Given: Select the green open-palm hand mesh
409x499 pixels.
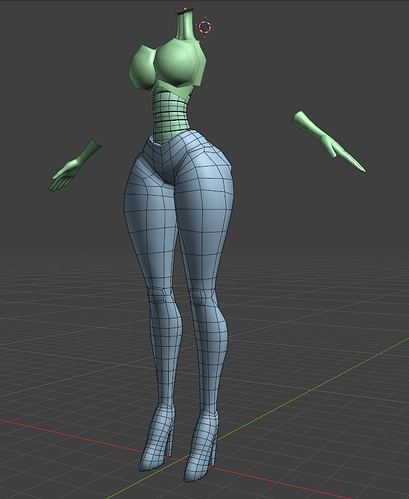Looking at the screenshot, I should (75, 165).
